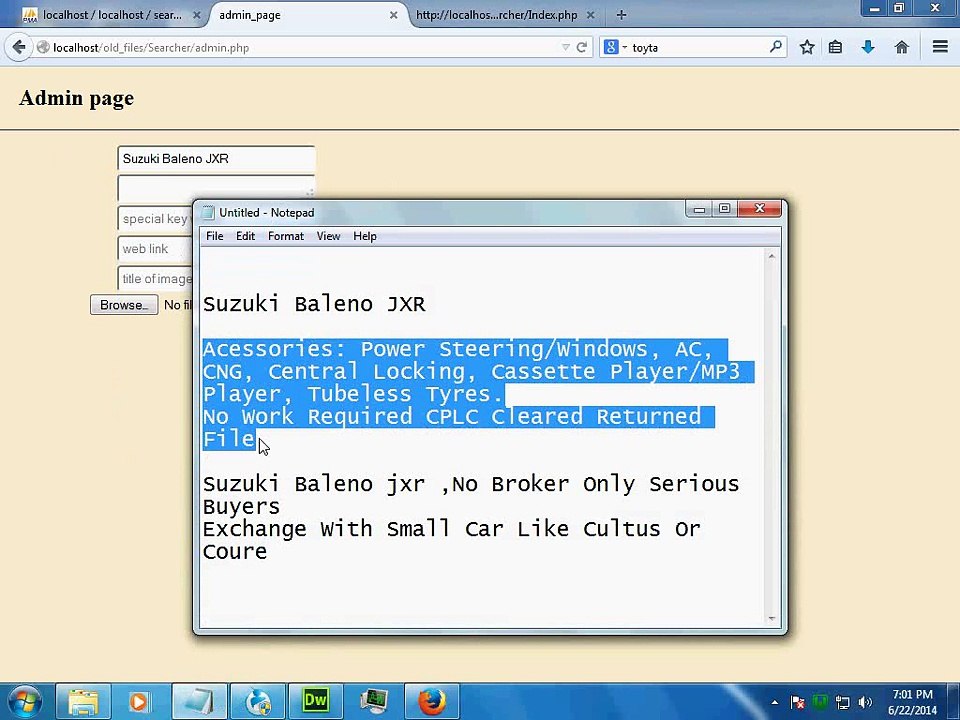Open network tray icon
The height and width of the screenshot is (720, 960).
[842, 702]
